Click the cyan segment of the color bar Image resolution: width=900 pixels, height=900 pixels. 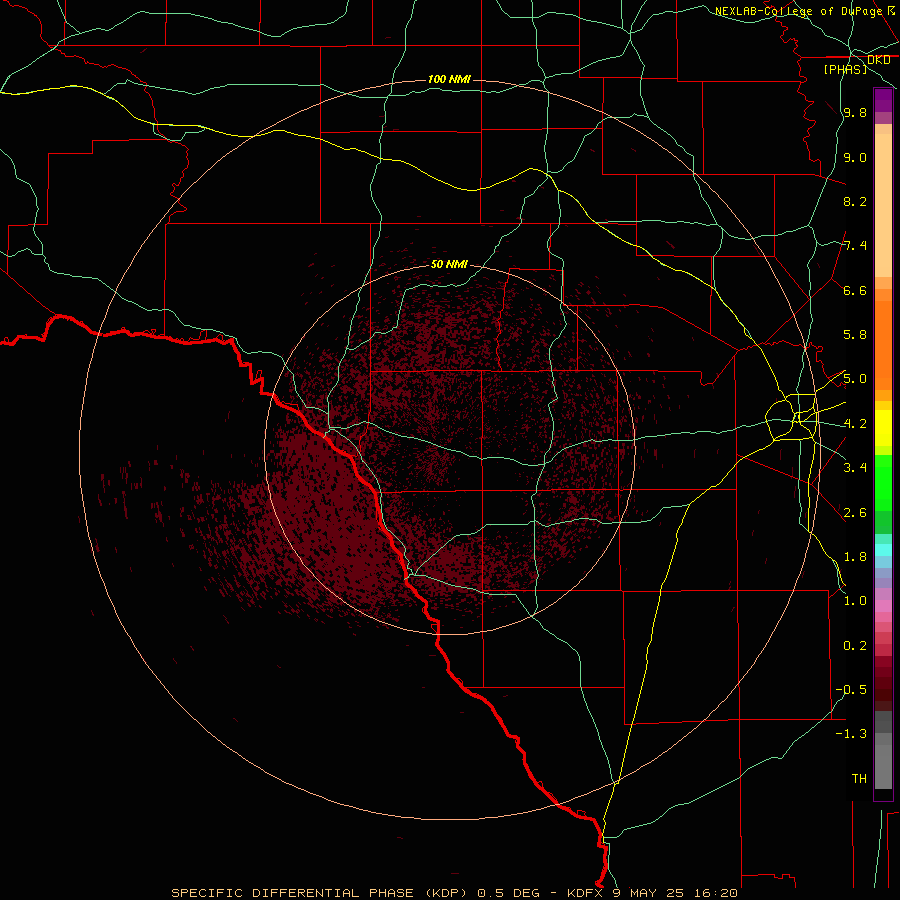pos(883,550)
